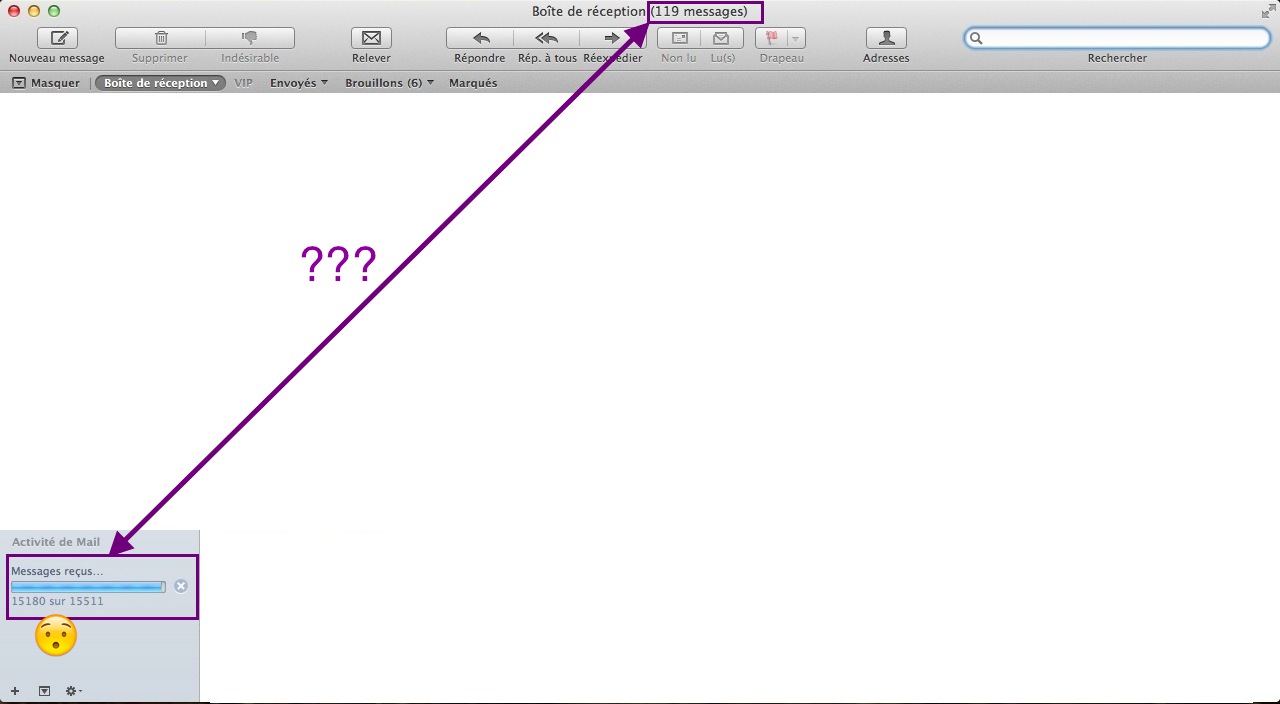Mark message as read with Lu(s)
The width and height of the screenshot is (1280, 704).
click(x=721, y=38)
